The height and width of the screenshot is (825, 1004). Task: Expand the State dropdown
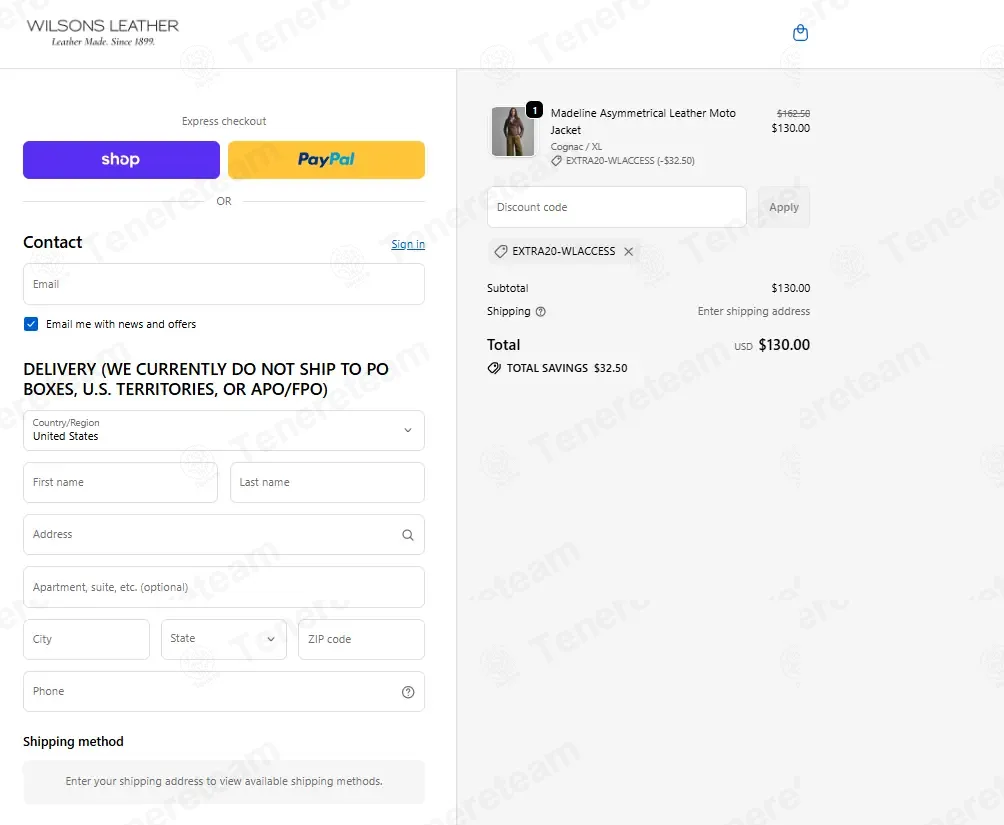point(224,639)
